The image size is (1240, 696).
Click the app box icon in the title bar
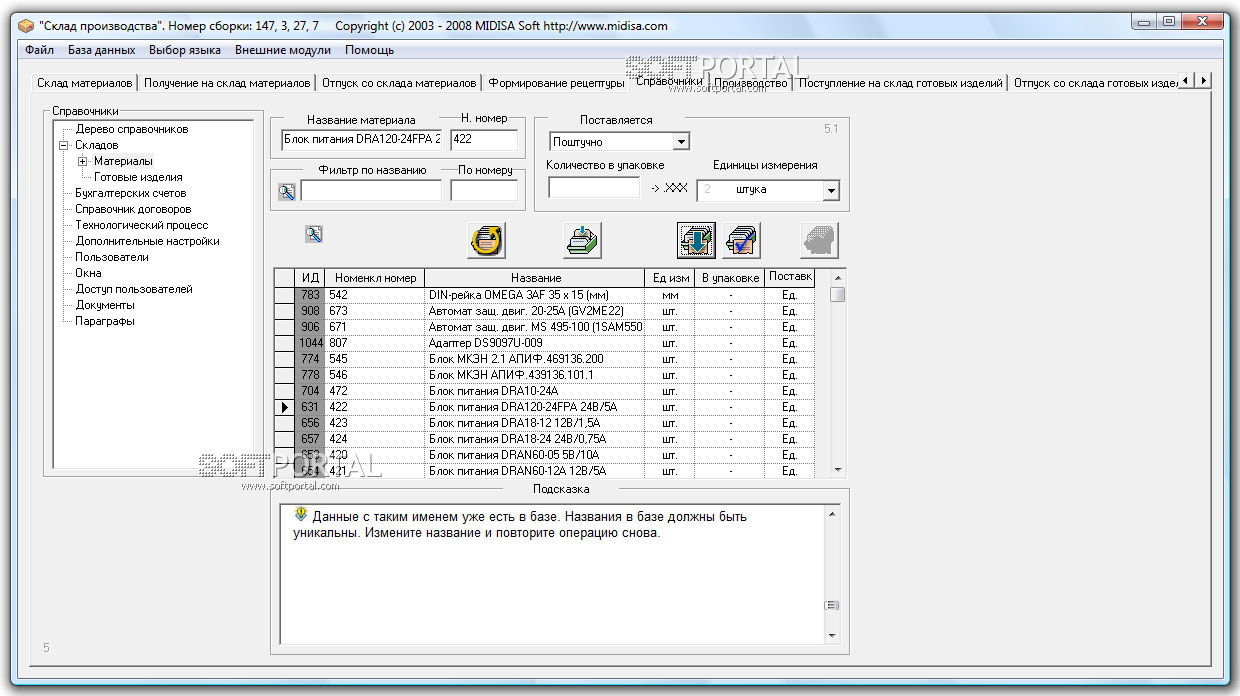coord(26,26)
